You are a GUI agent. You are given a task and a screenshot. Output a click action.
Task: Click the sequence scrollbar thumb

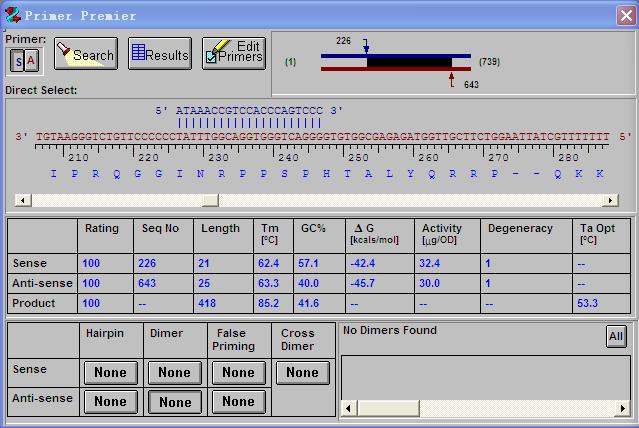[210, 200]
